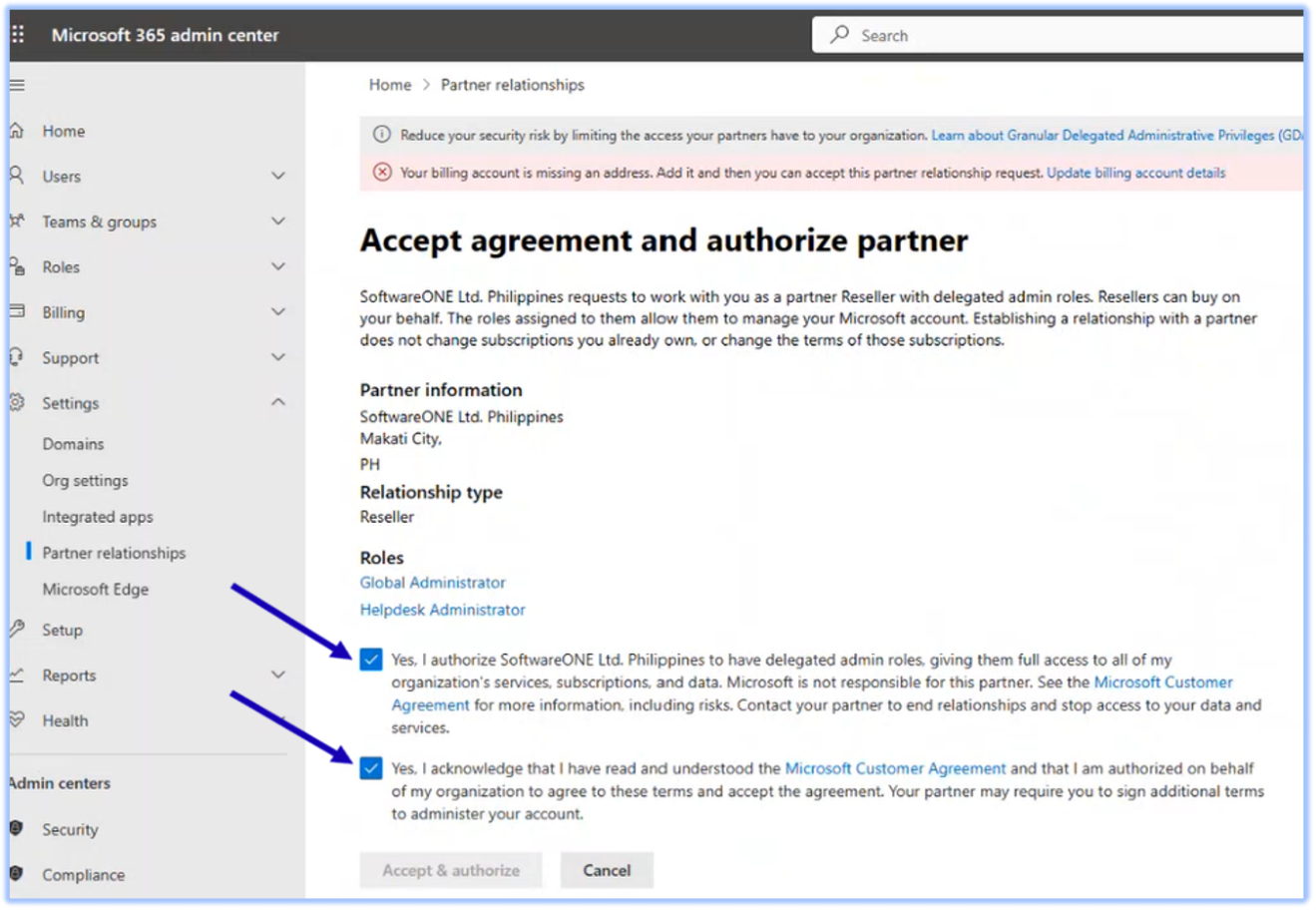Click the Security shield icon

point(17,829)
